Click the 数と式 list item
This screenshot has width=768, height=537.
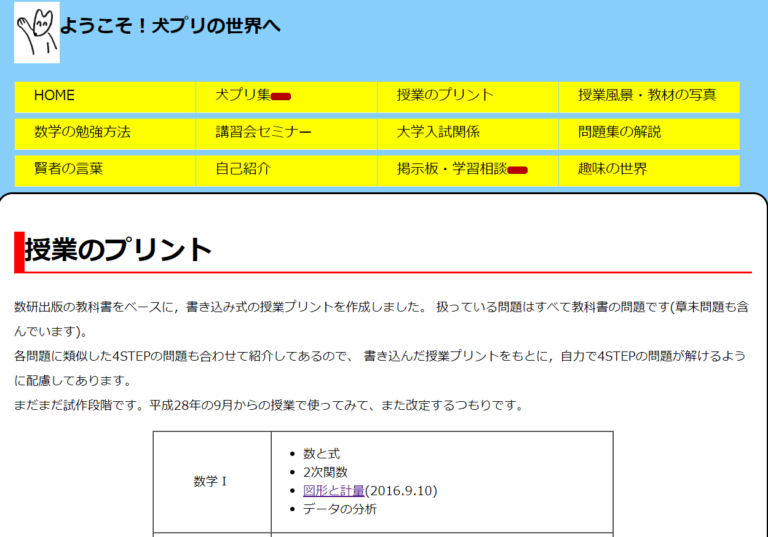(321, 454)
